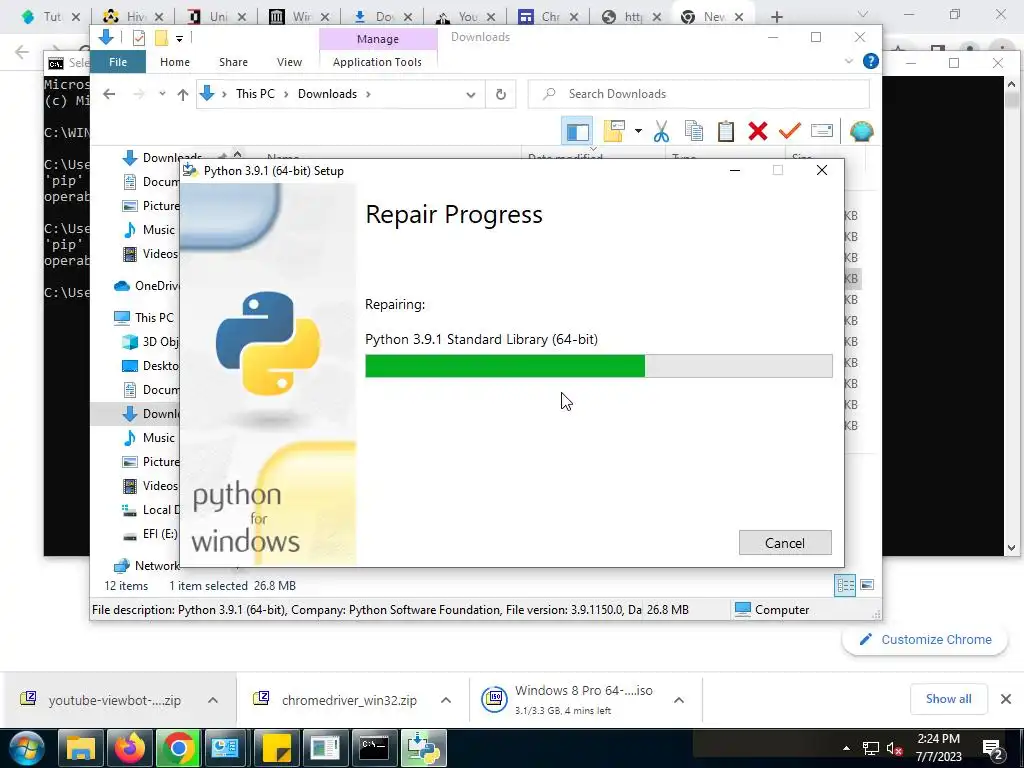The image size is (1024, 768).
Task: Open Explorer help question mark icon
Action: click(x=871, y=61)
